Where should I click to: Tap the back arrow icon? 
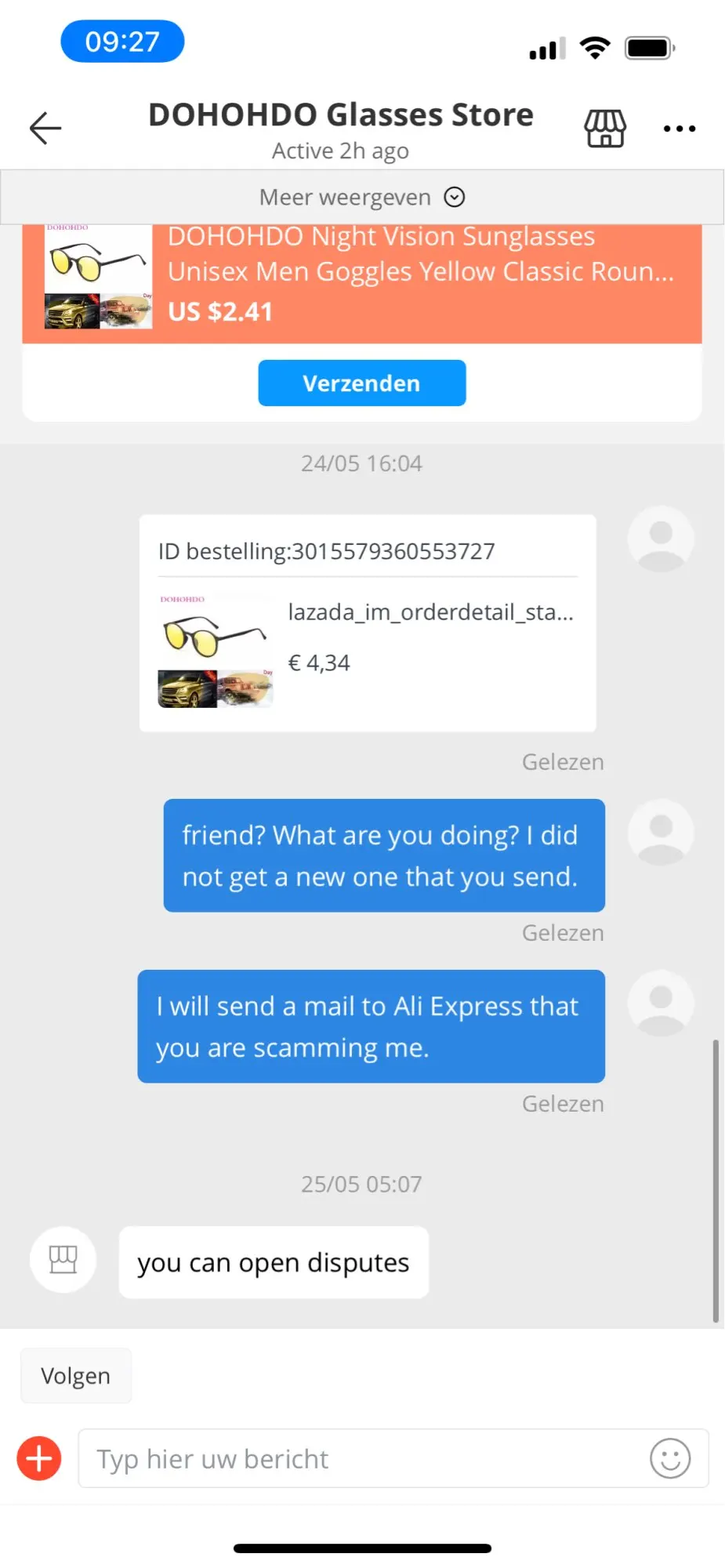click(x=45, y=128)
